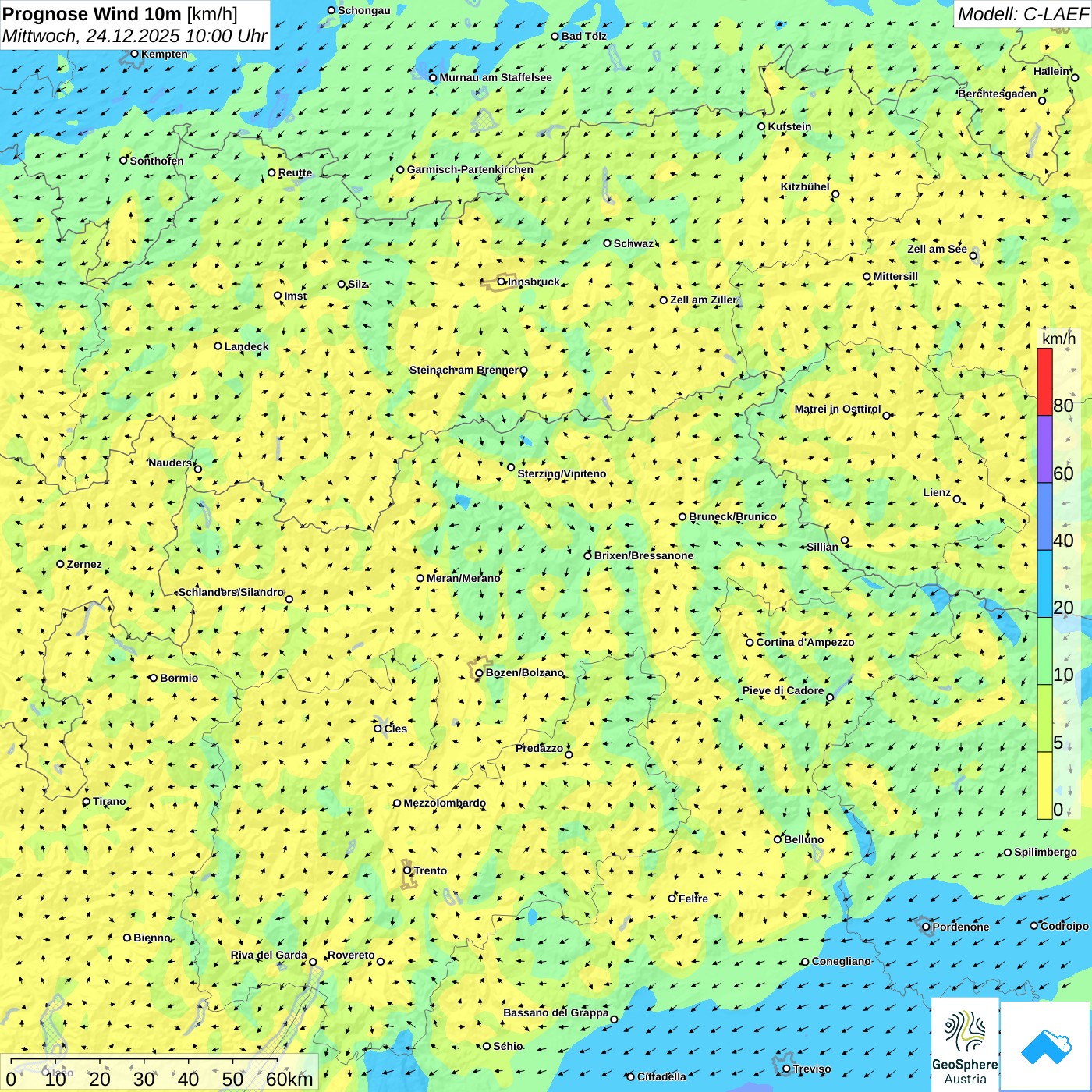Click the Treviso location marker
The height and width of the screenshot is (1092, 1092).
coord(786,1069)
